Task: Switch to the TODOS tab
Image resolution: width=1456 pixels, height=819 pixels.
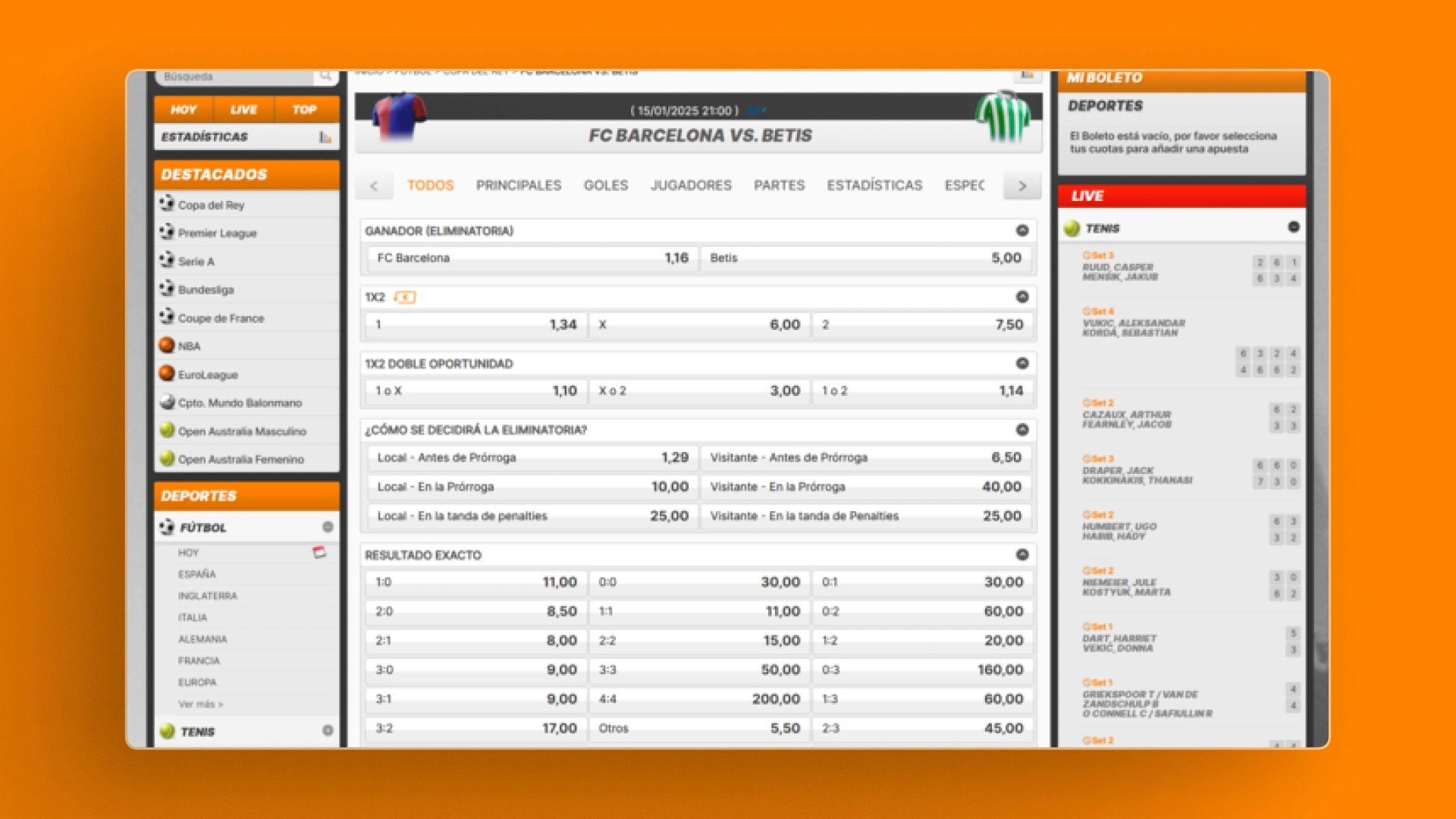Action: click(430, 185)
